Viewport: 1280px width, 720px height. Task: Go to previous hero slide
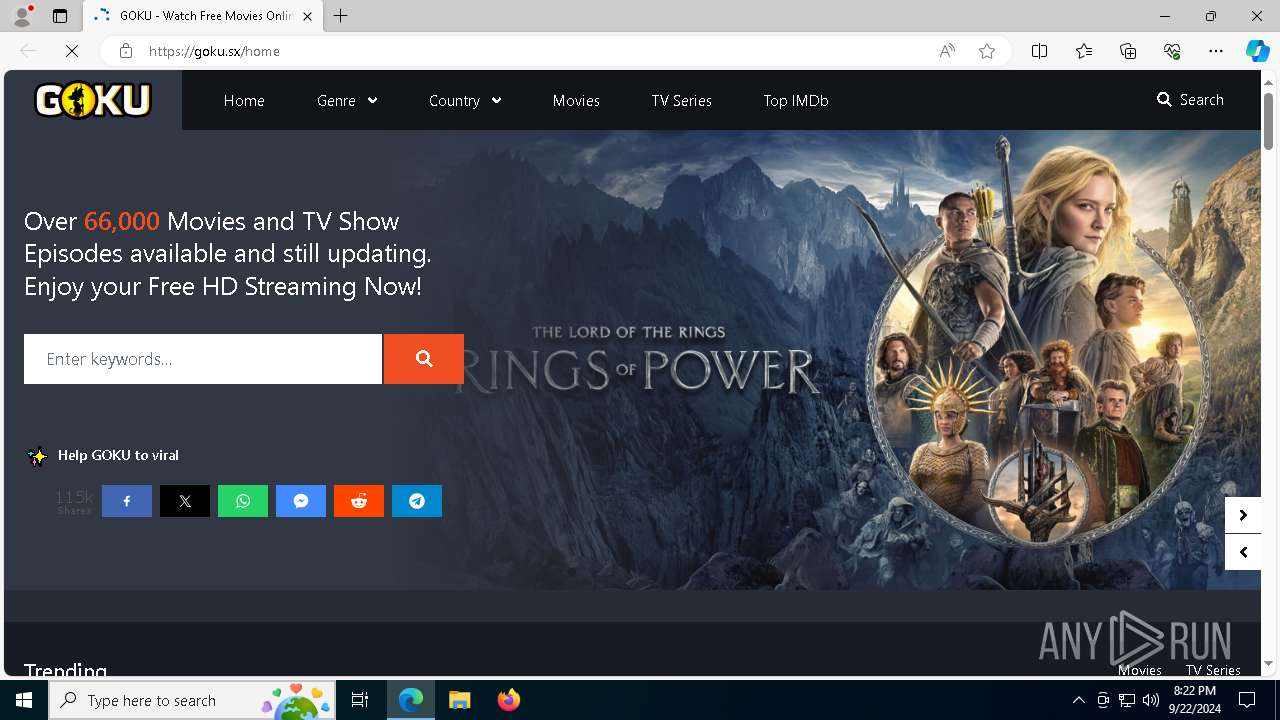(1243, 552)
